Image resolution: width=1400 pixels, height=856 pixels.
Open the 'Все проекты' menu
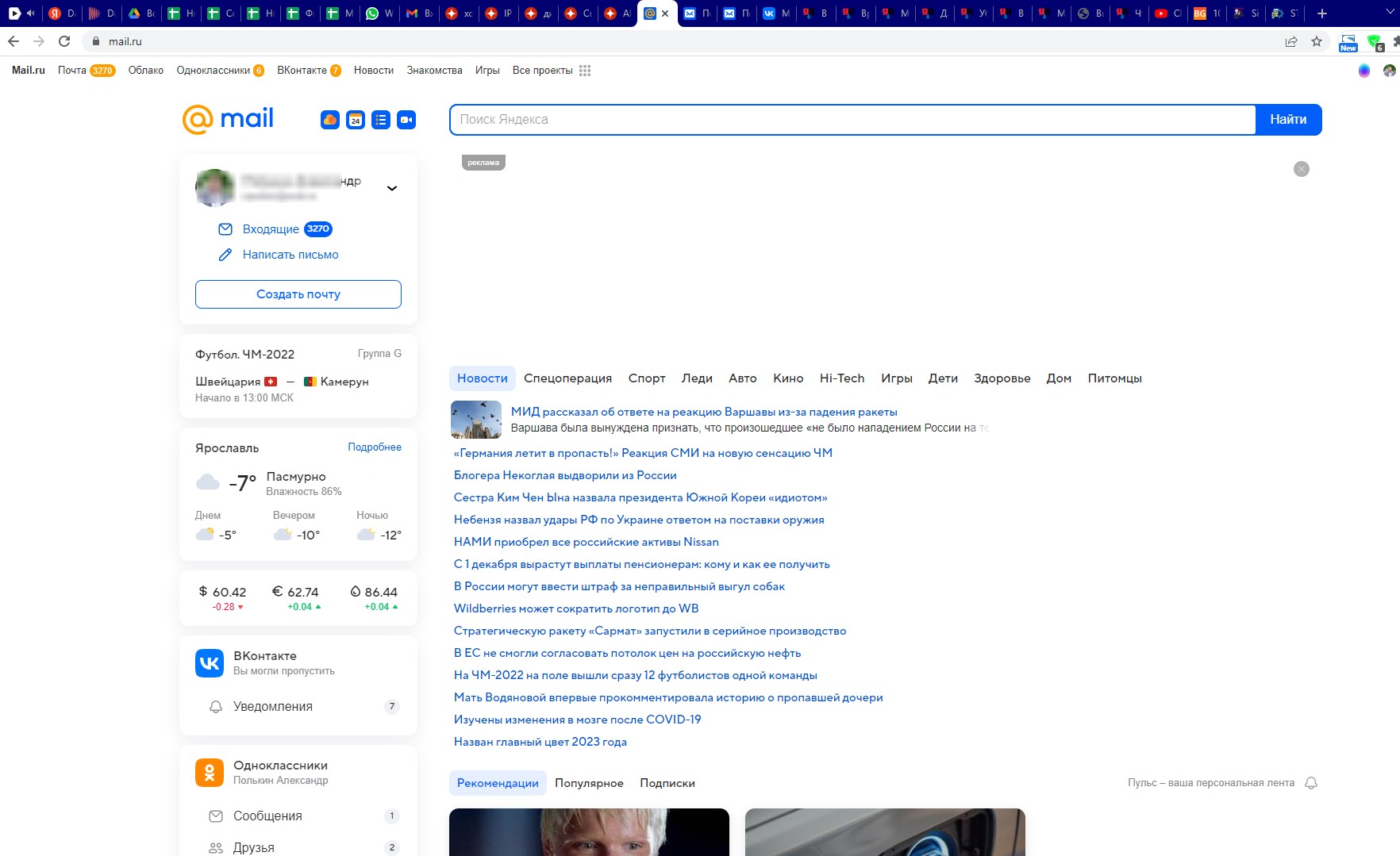543,71
